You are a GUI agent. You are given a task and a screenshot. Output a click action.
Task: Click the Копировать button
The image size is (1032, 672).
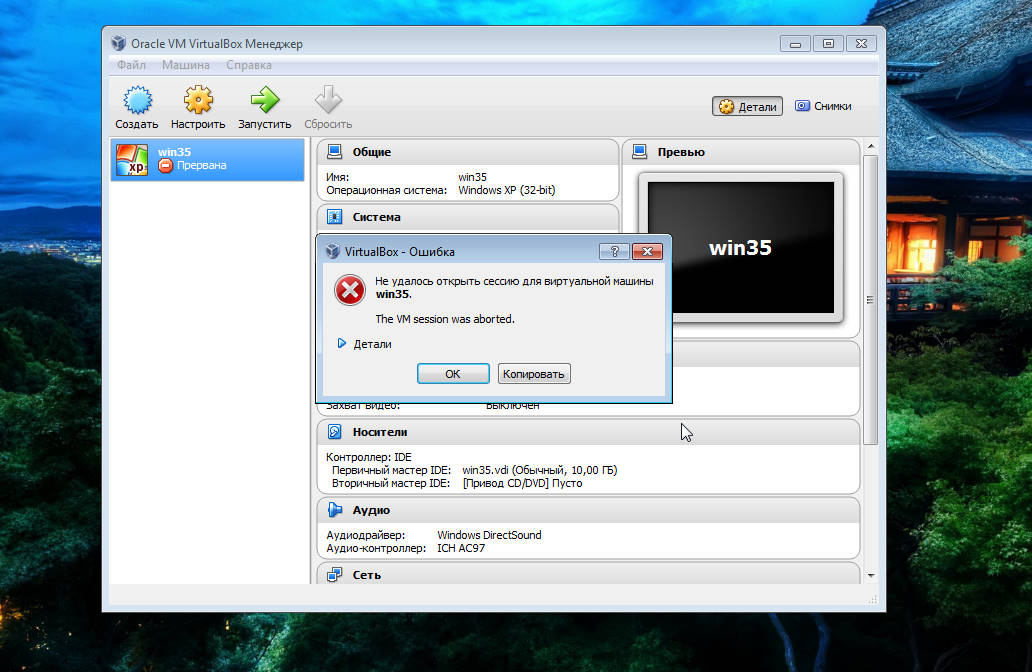[x=534, y=374]
